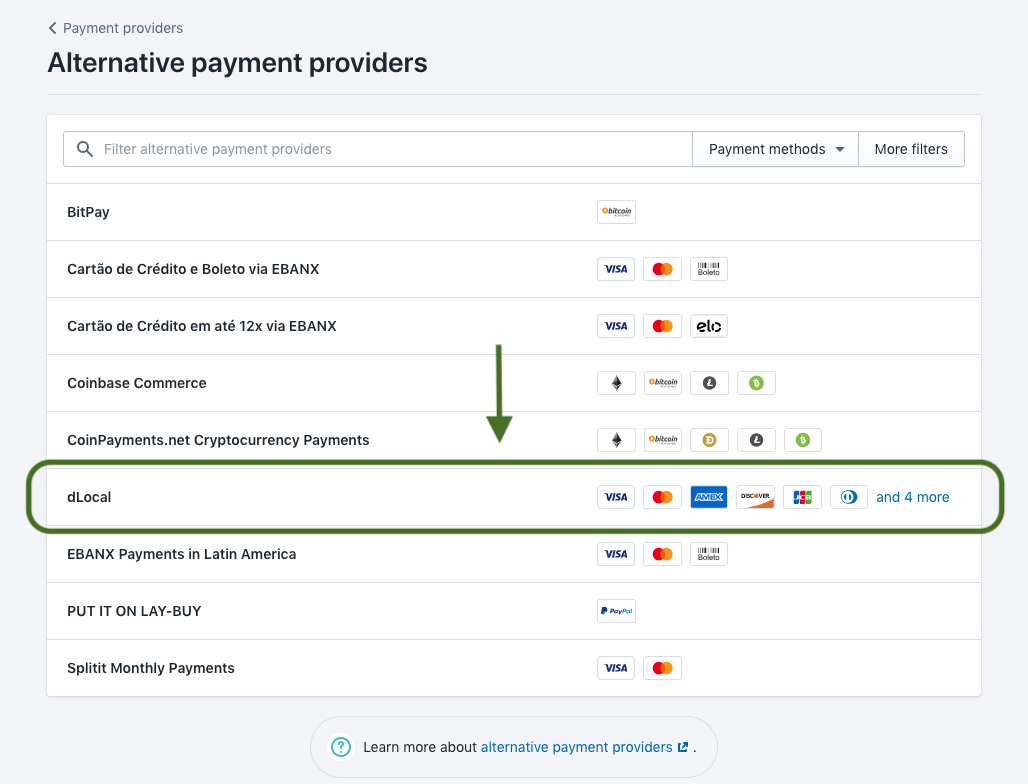
Task: Click the Dogecoin icon in CoinPayments.net row
Action: [x=709, y=440]
